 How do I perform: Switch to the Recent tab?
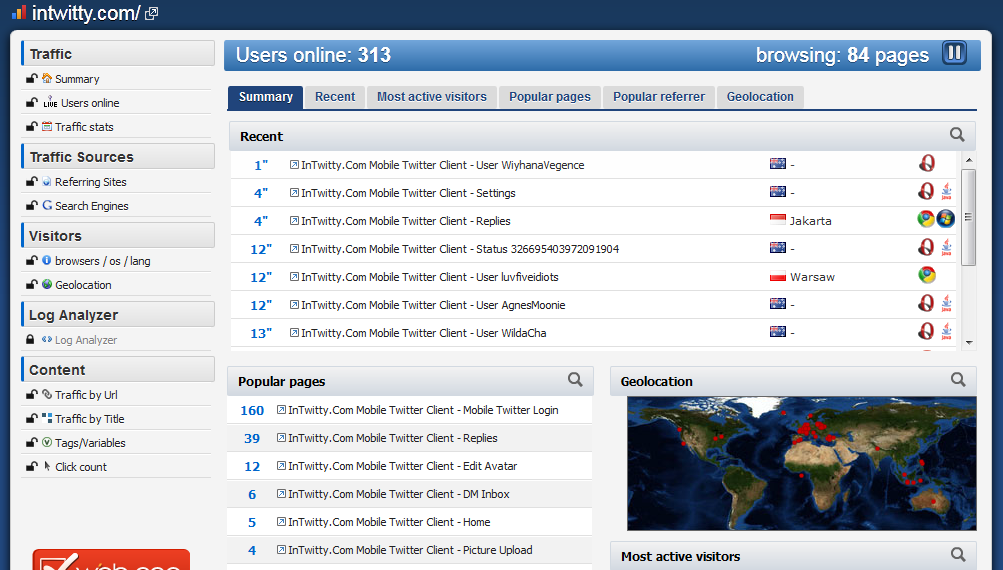click(335, 97)
